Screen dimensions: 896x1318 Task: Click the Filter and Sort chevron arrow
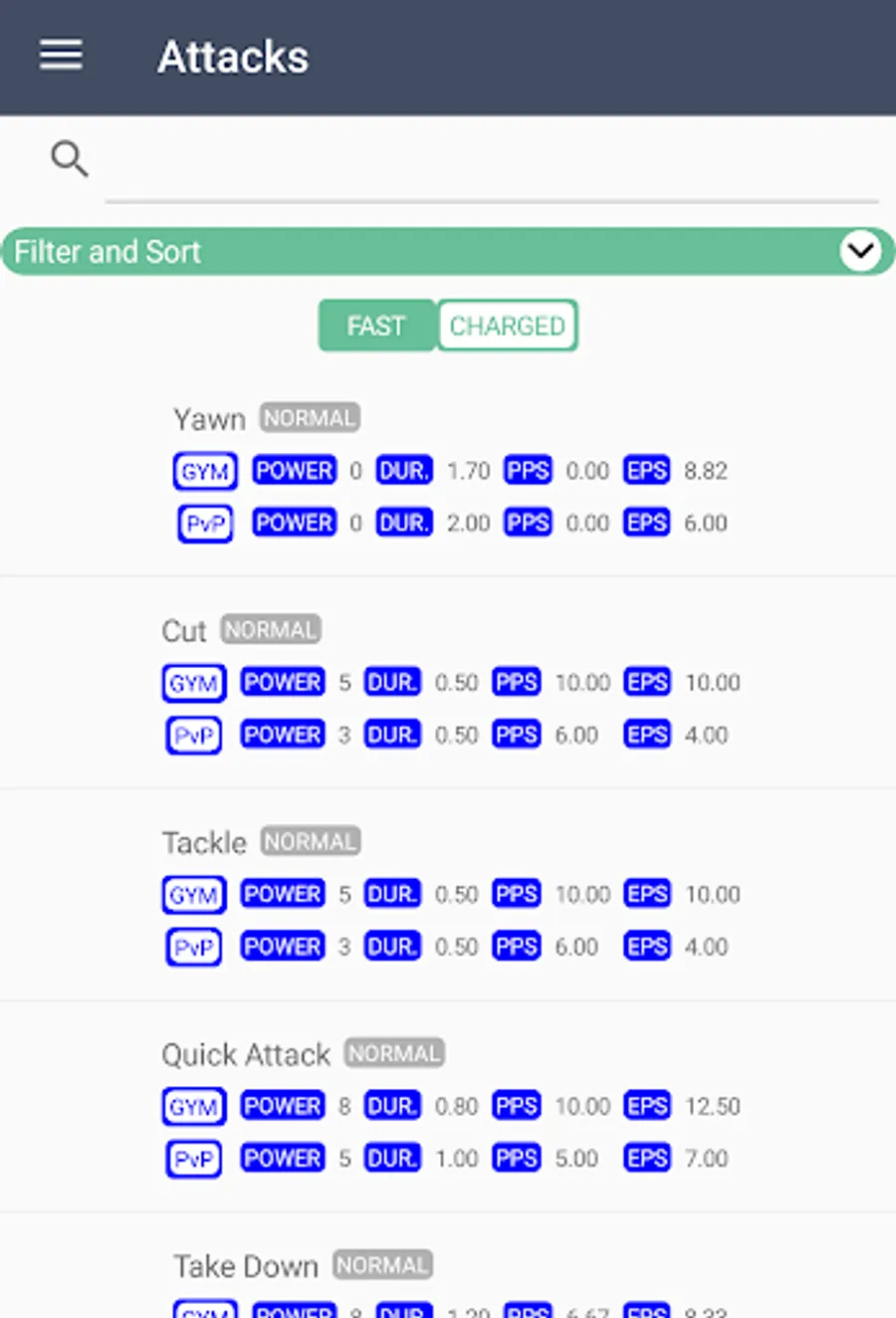pyautogui.click(x=860, y=251)
